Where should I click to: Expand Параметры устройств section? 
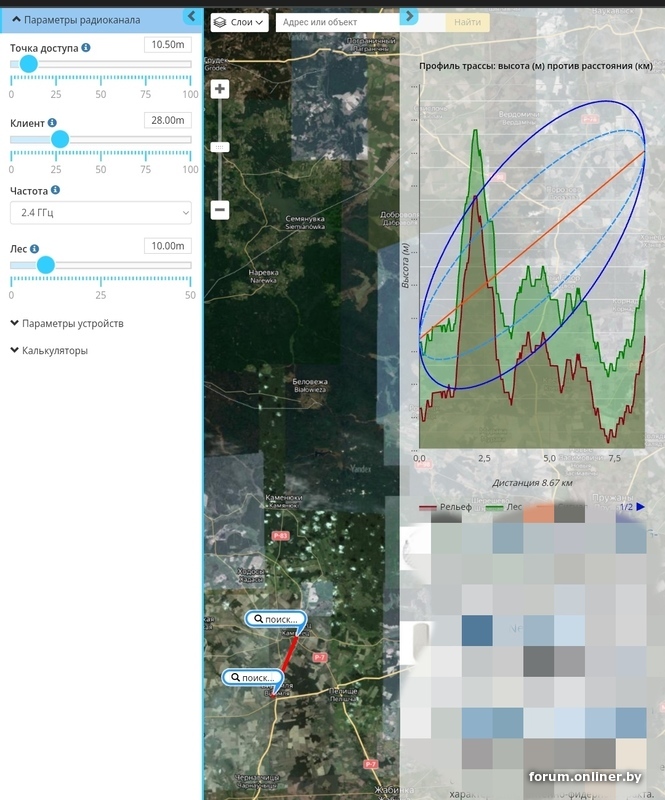click(x=67, y=323)
